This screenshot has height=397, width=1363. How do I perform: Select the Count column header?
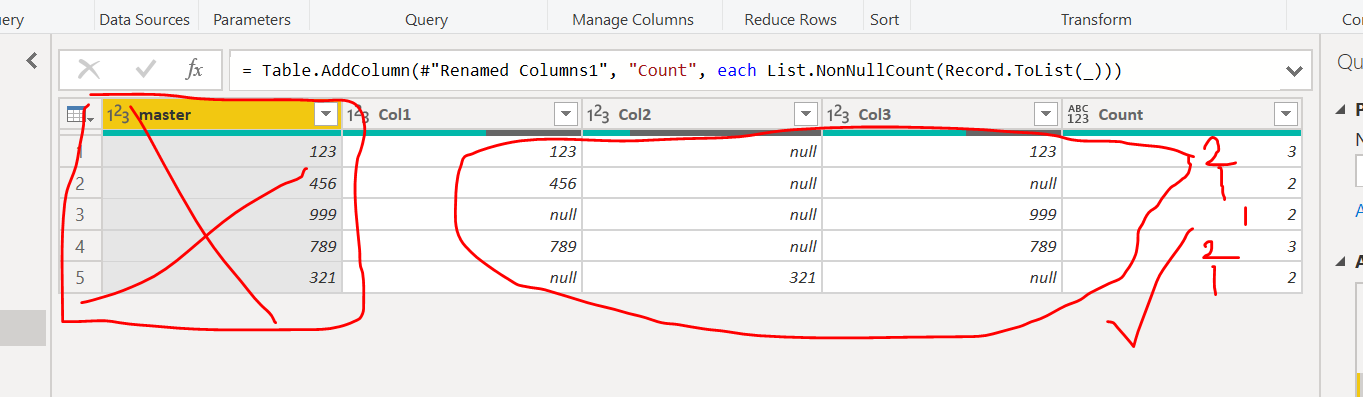point(1182,114)
